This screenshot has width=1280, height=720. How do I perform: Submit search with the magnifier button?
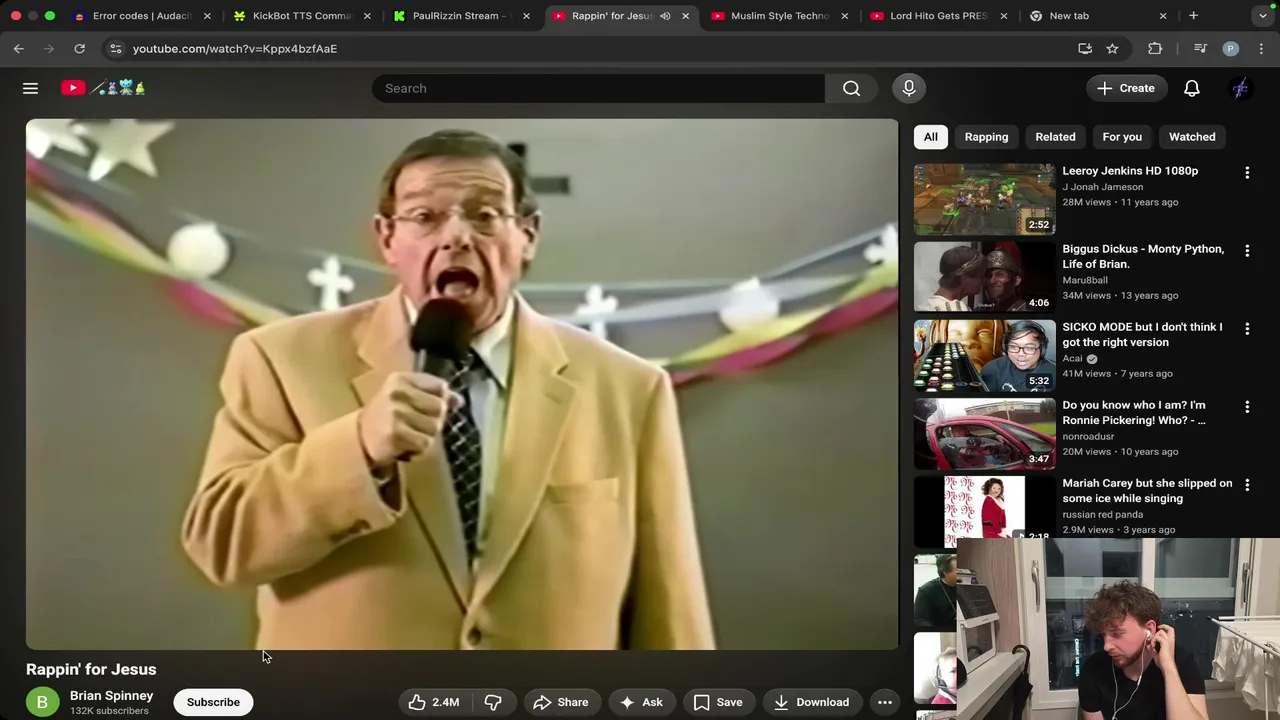(x=851, y=88)
